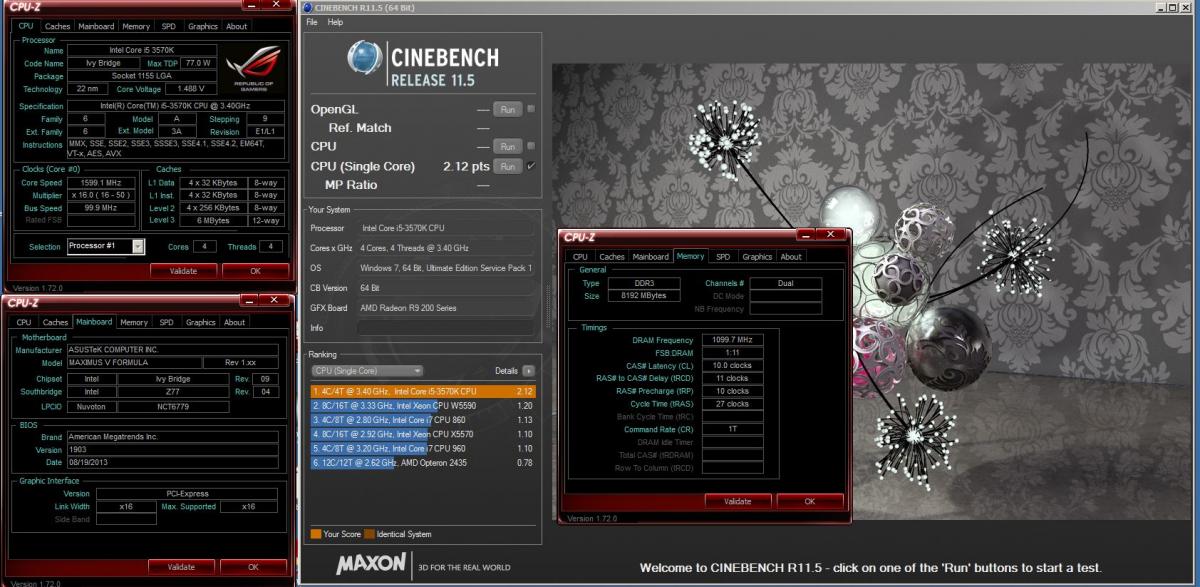Screen dimensions: 1200x587
Task: Open the File menu in Cinebench
Action: point(312,21)
